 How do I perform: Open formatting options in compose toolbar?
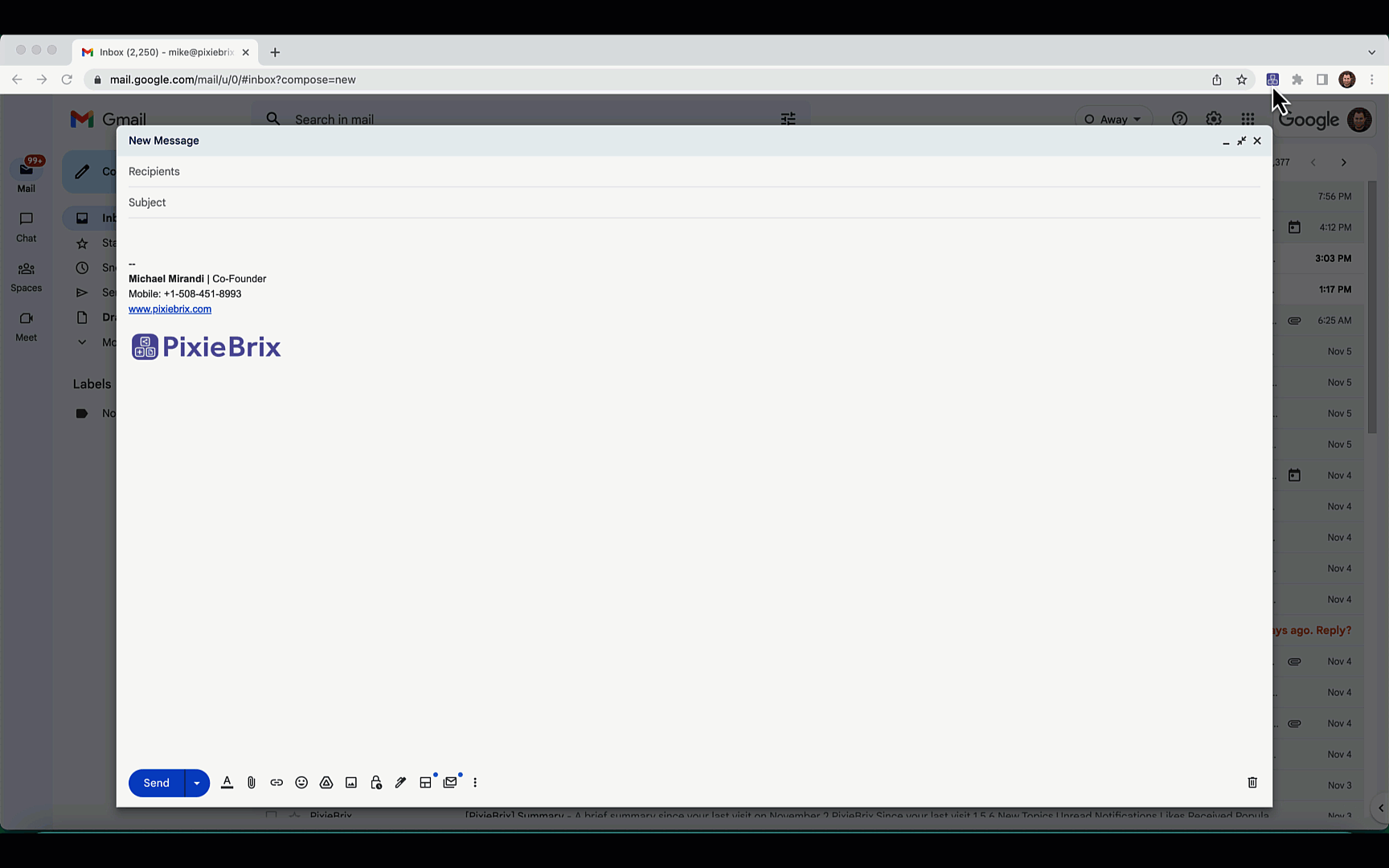pos(227,783)
